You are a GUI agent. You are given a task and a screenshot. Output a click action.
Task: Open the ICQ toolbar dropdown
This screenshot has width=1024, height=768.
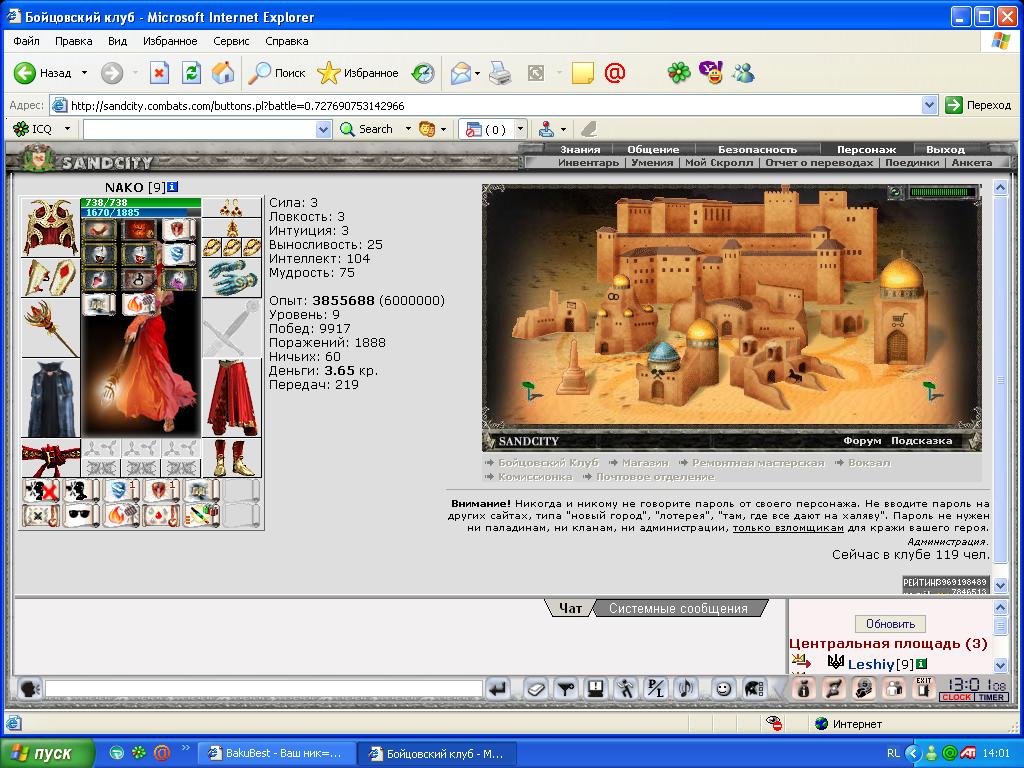(67, 129)
